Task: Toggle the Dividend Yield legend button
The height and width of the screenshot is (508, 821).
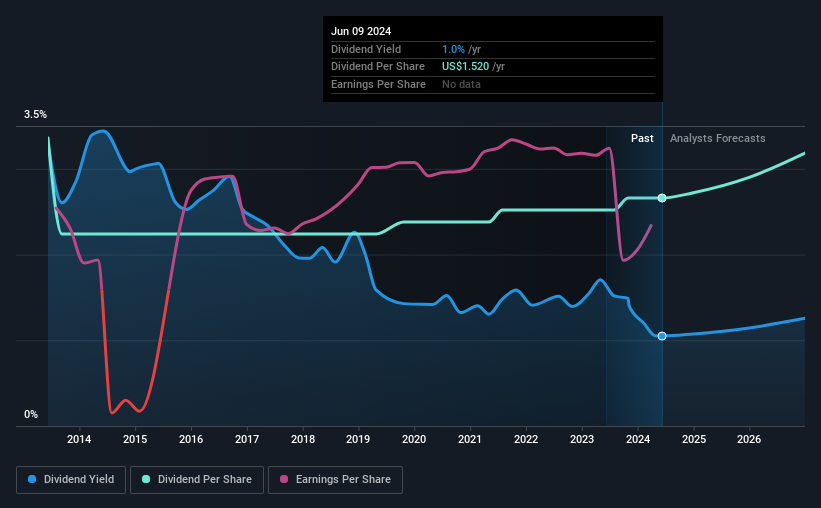Action: 71,480
